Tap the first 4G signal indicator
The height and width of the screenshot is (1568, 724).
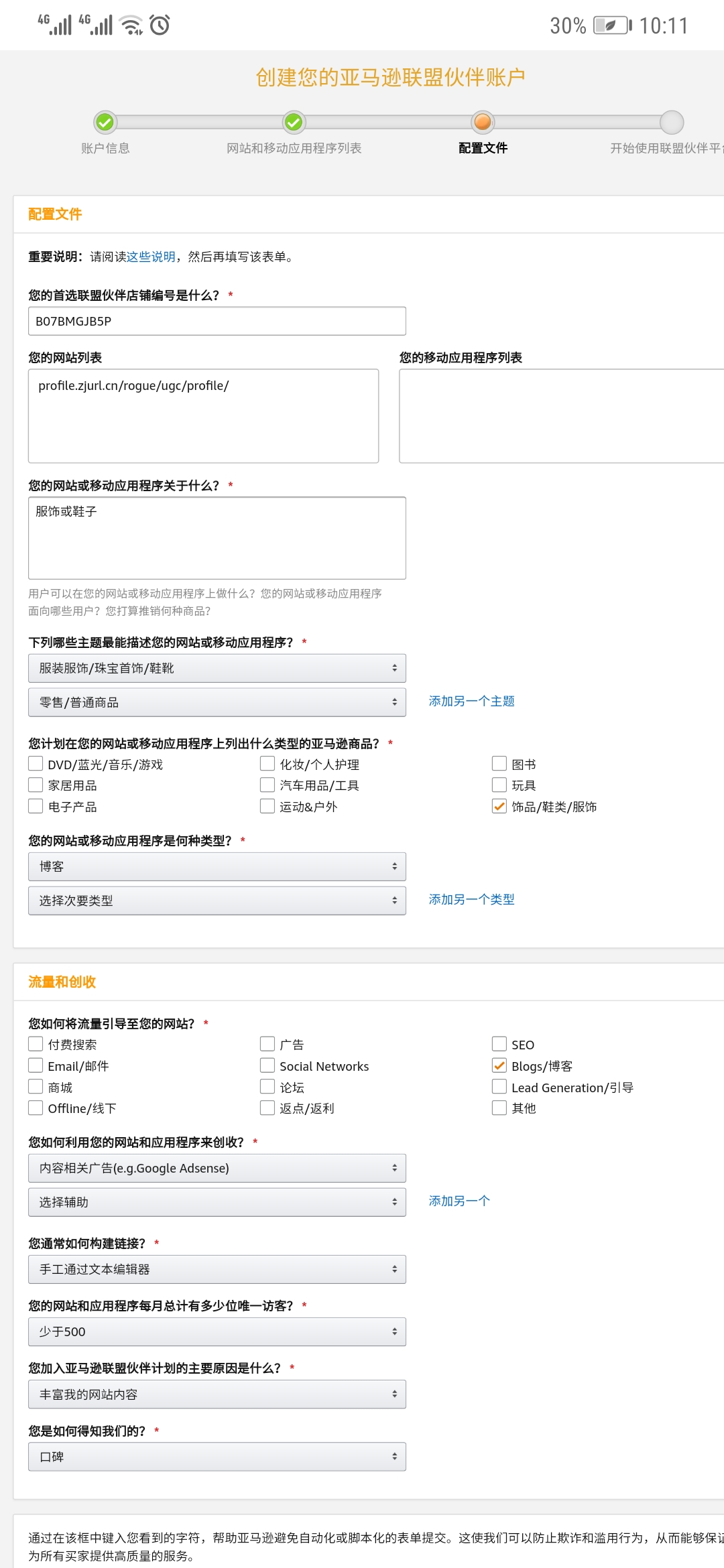click(55, 25)
